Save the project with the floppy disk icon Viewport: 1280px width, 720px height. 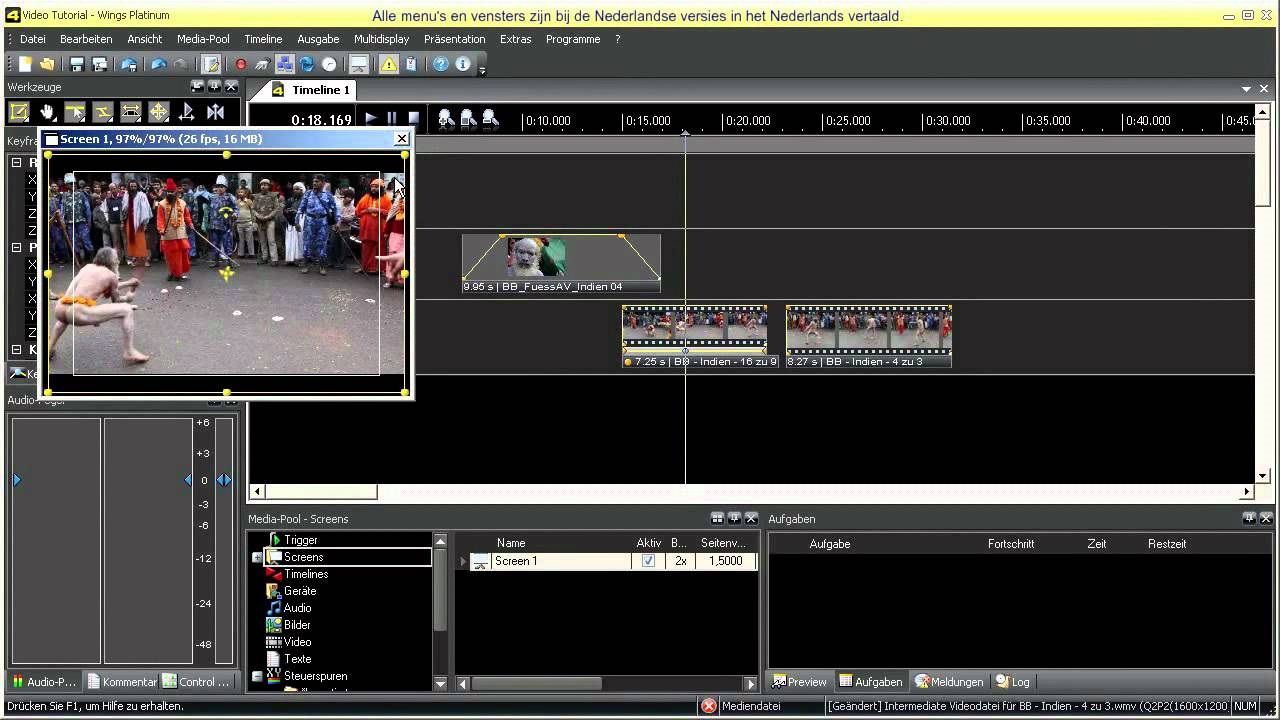click(76, 64)
